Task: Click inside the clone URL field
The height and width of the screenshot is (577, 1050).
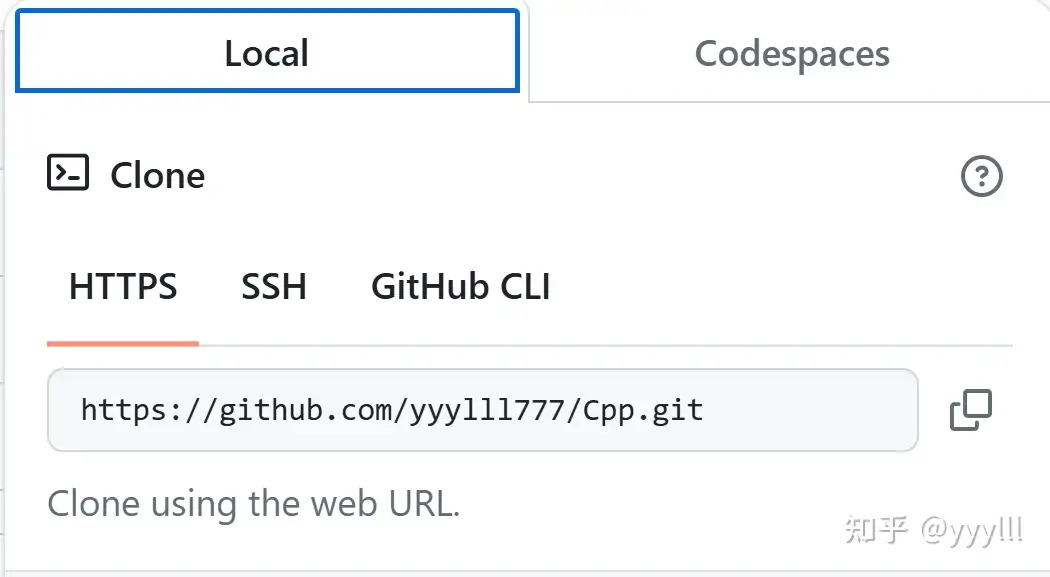Action: tap(482, 410)
